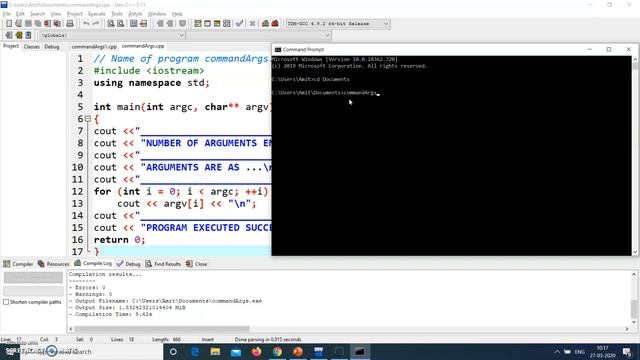Open the notification center icon
The width and height of the screenshot is (640, 360).
click(x=627, y=352)
